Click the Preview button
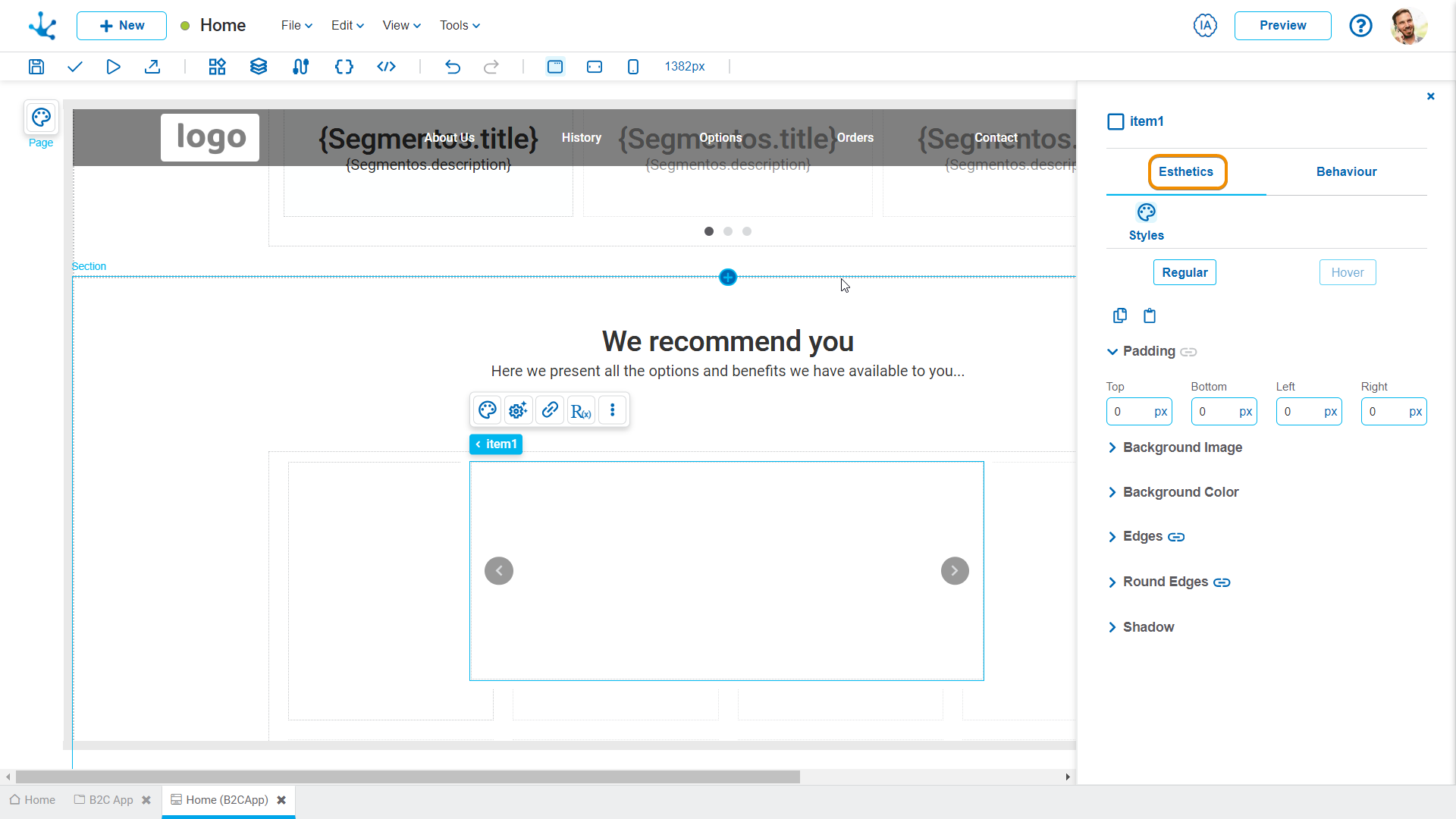This screenshot has height=819, width=1456. pyautogui.click(x=1283, y=25)
